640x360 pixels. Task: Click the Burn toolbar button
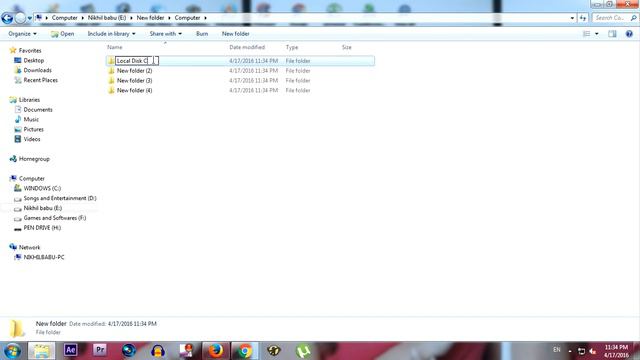click(x=202, y=34)
